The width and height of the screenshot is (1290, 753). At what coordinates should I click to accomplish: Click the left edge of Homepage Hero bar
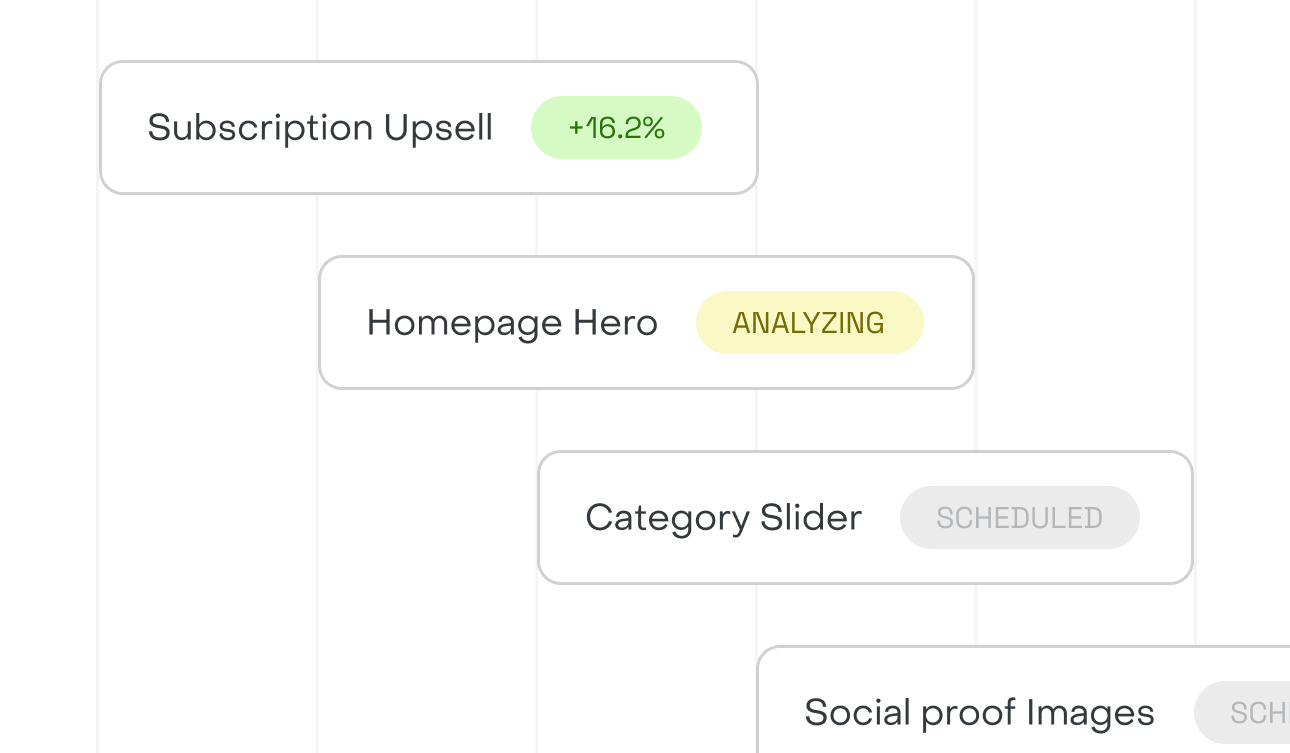[321, 323]
